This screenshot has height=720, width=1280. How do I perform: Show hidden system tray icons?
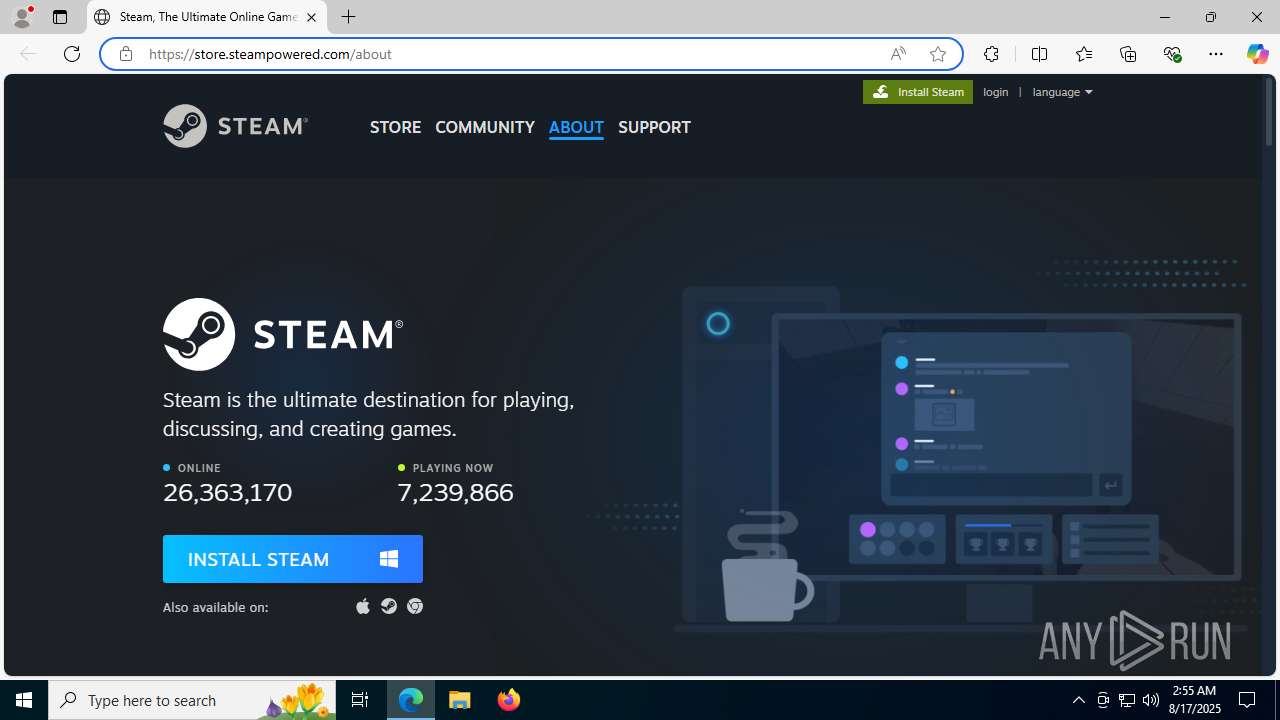tap(1078, 700)
